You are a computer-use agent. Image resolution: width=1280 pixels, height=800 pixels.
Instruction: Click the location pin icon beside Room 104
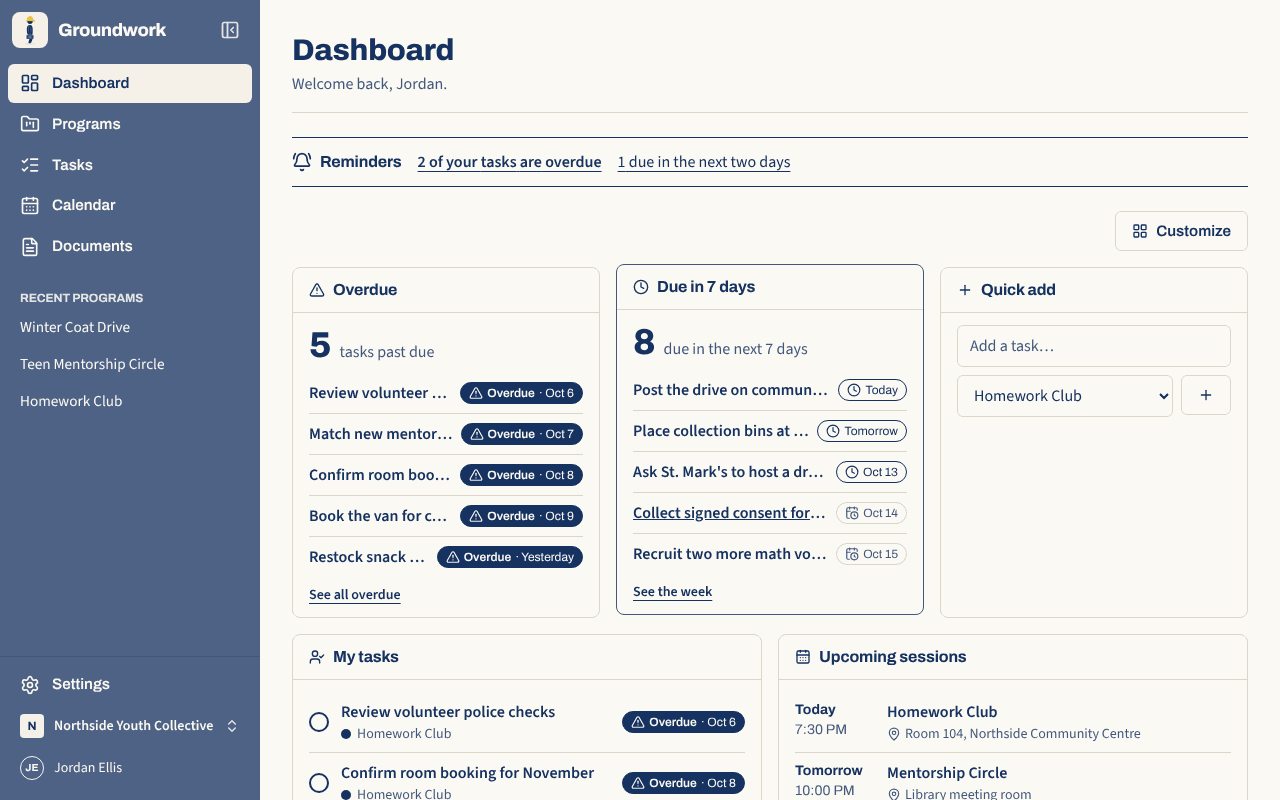pos(894,734)
